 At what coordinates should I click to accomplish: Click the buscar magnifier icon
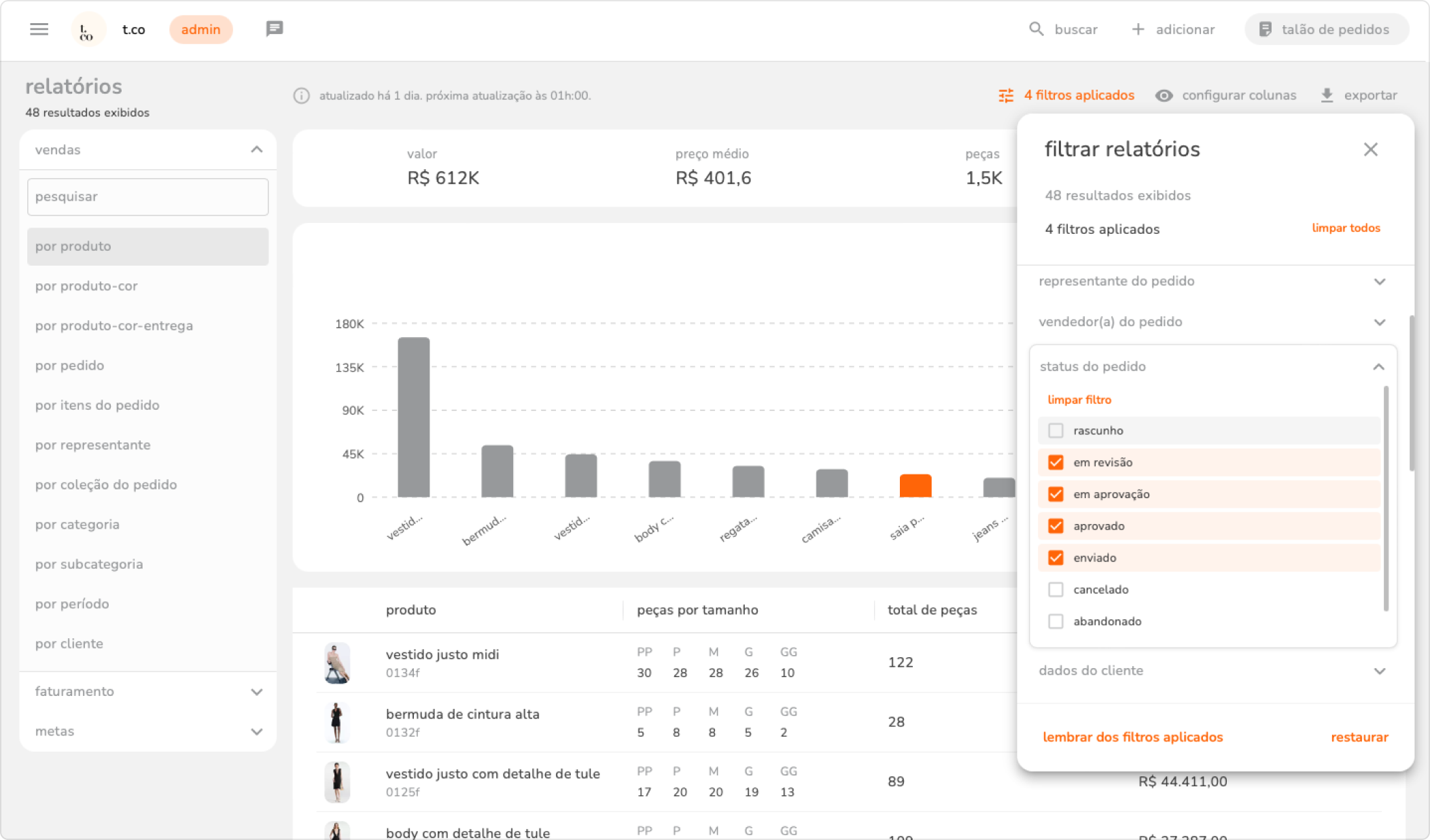1036,29
